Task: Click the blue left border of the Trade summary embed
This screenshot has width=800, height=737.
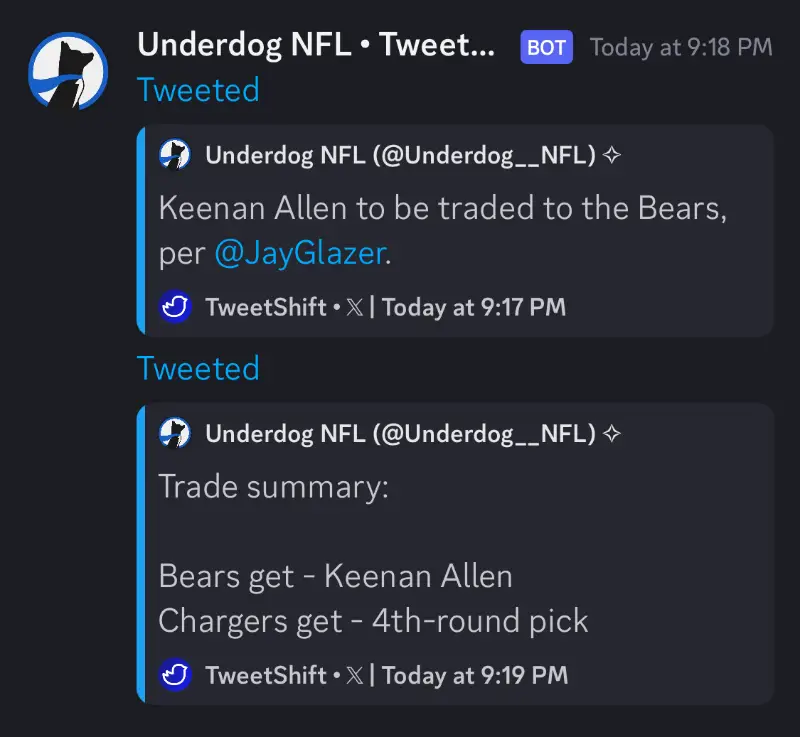Action: tap(141, 554)
